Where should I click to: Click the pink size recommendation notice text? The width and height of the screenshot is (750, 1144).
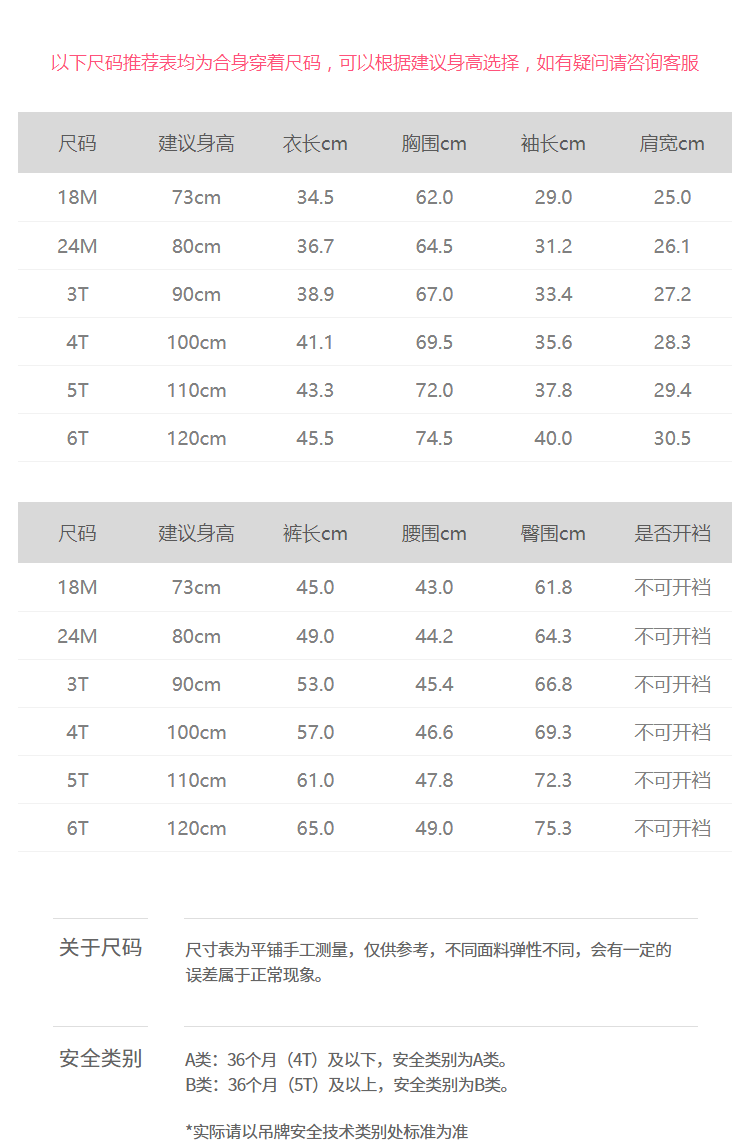coord(375,63)
